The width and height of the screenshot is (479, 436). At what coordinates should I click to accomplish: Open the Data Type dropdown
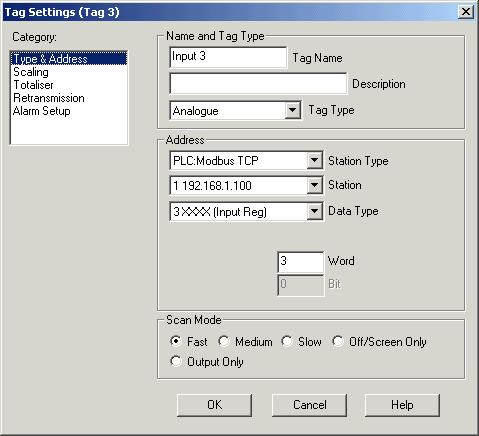(314, 211)
